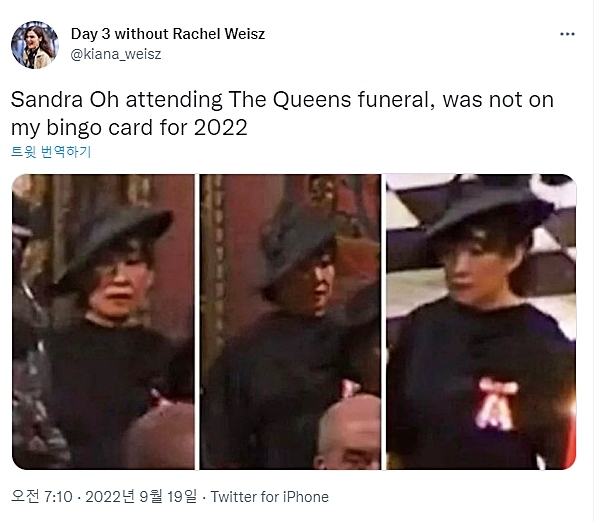Open the middle photo of the tweet
Viewport: 598px width, 522px height.
pos(290,321)
